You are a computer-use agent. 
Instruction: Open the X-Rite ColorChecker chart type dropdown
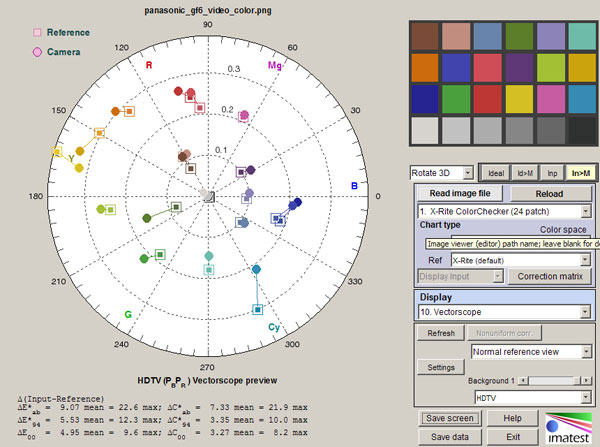504,211
